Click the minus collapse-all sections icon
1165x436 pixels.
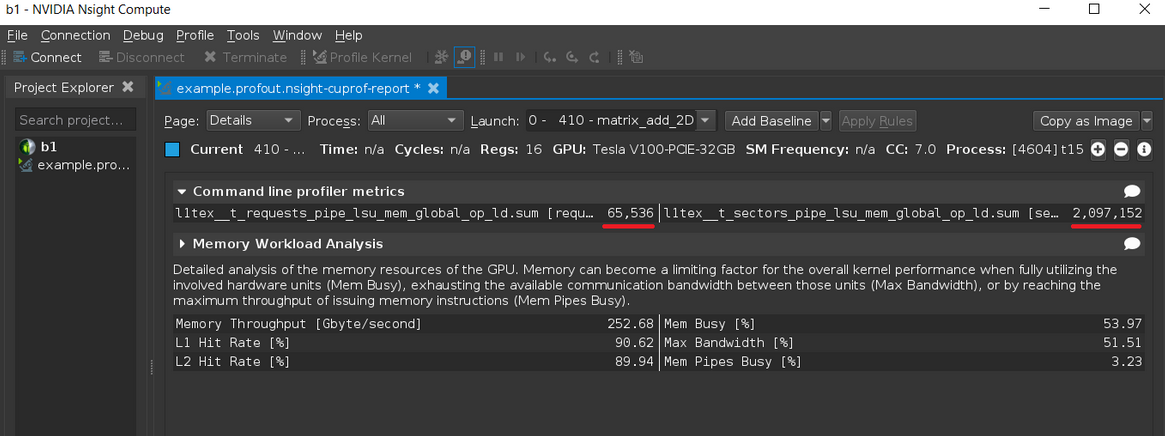click(x=1121, y=149)
